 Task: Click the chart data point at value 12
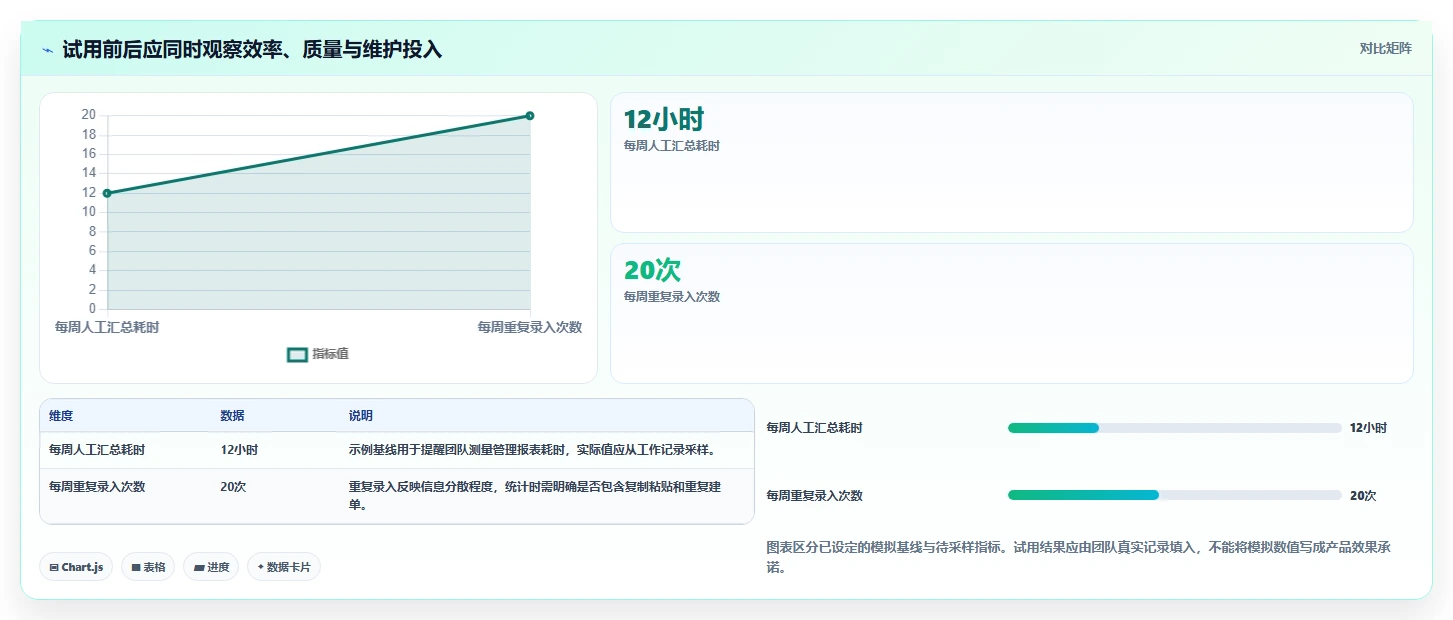coord(107,193)
